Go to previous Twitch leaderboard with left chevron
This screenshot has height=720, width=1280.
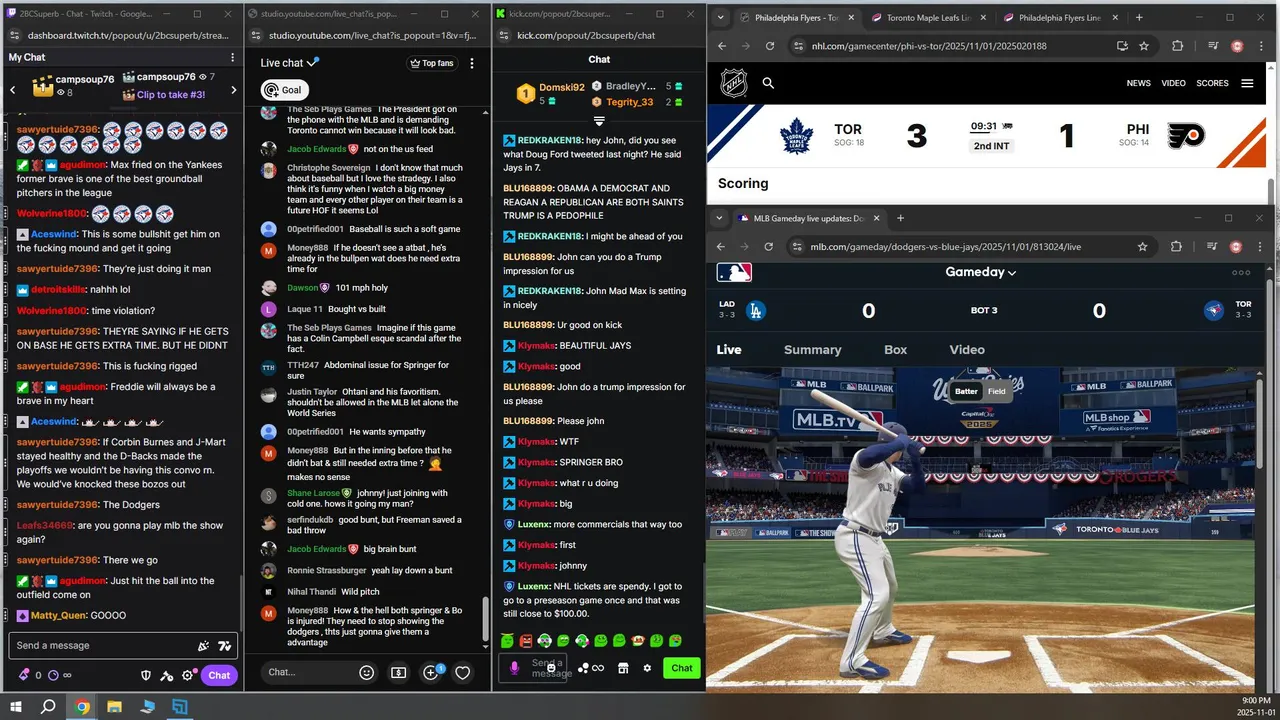(x=12, y=90)
